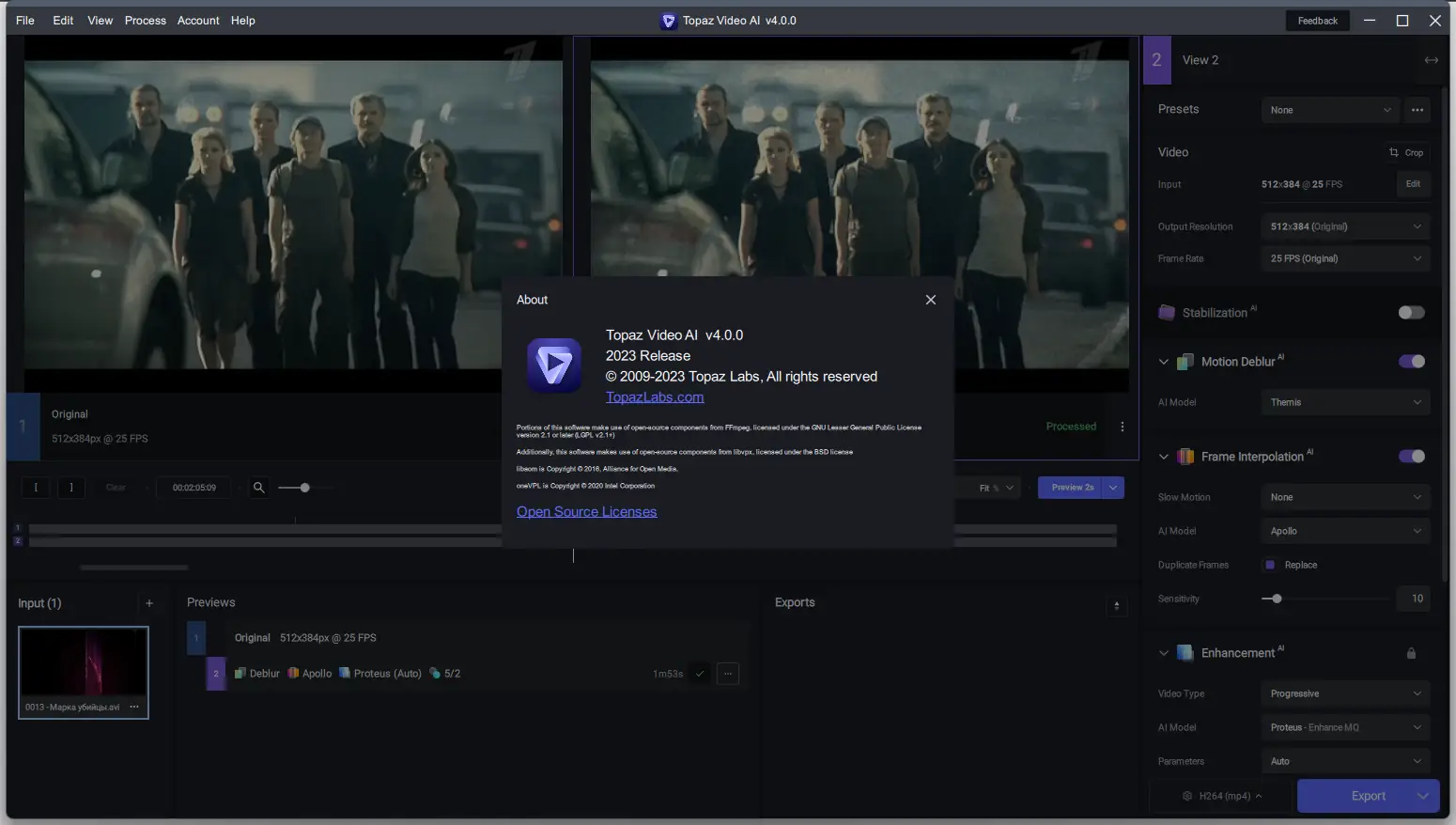Collapse the Frame Interpolation section
The width and height of the screenshot is (1456, 825).
tap(1164, 457)
